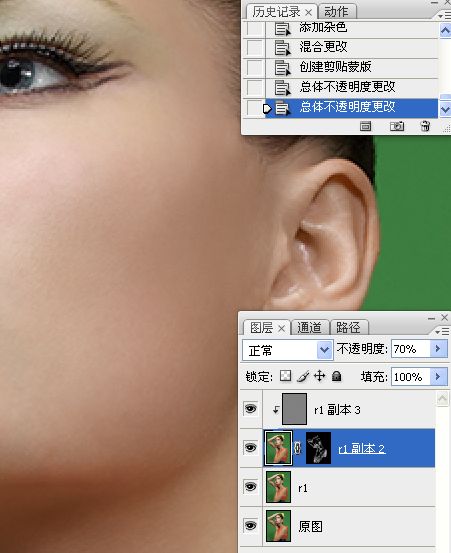Set history brush source at 添加杂色
Image resolution: width=451 pixels, height=553 pixels.
tap(255, 28)
